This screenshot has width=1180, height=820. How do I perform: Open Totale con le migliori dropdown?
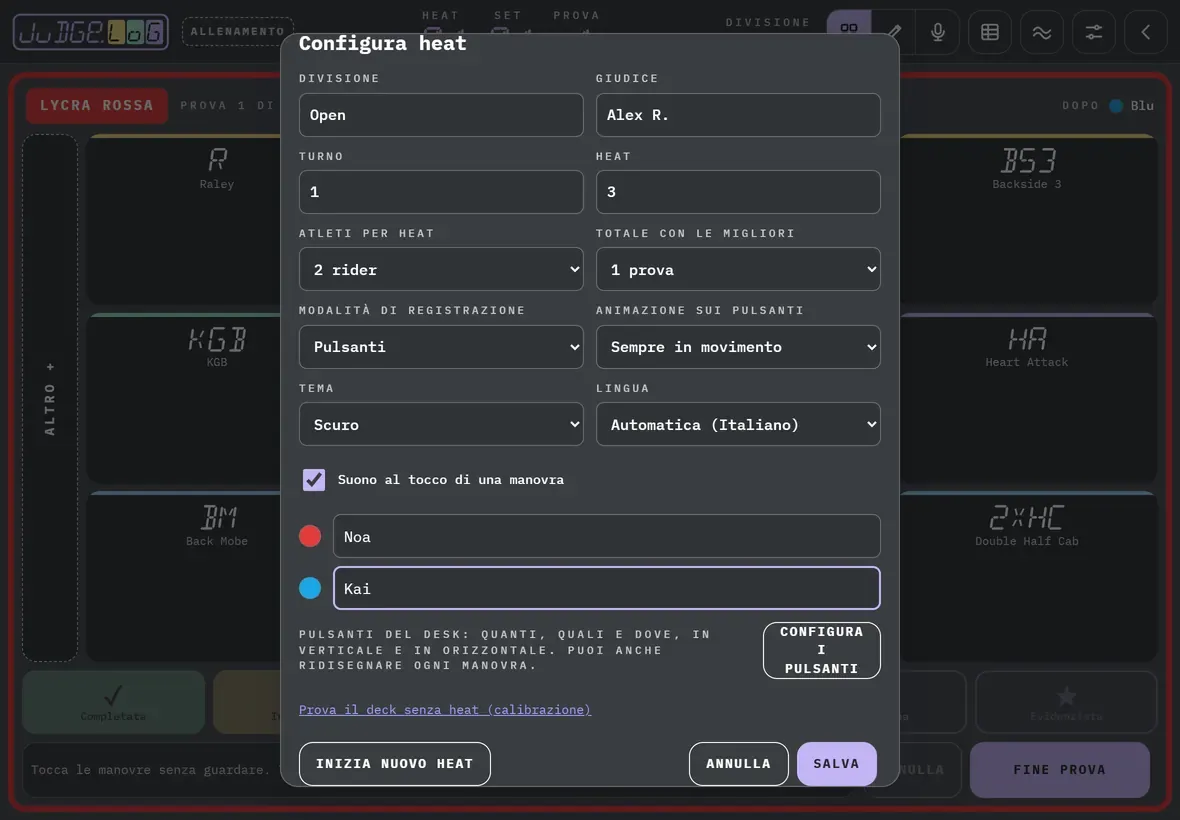pos(738,269)
